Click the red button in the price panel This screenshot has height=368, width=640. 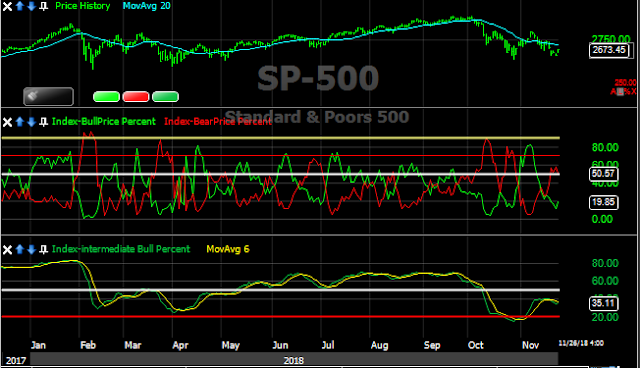click(x=136, y=97)
